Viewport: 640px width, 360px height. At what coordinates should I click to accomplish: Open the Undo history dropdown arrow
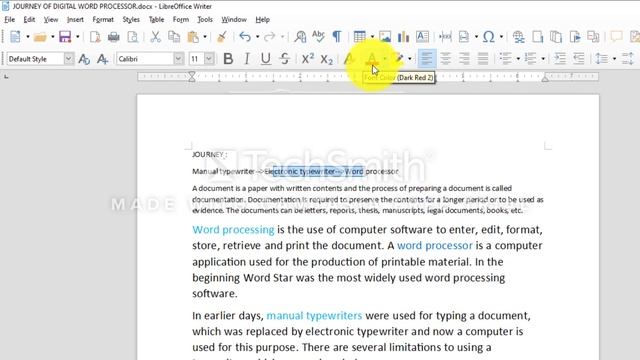coord(257,37)
